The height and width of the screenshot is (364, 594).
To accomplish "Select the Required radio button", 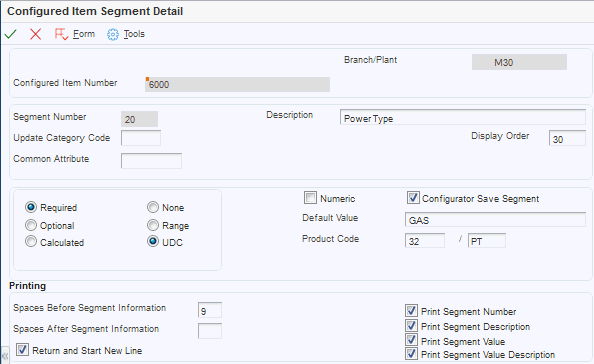I will click(31, 207).
